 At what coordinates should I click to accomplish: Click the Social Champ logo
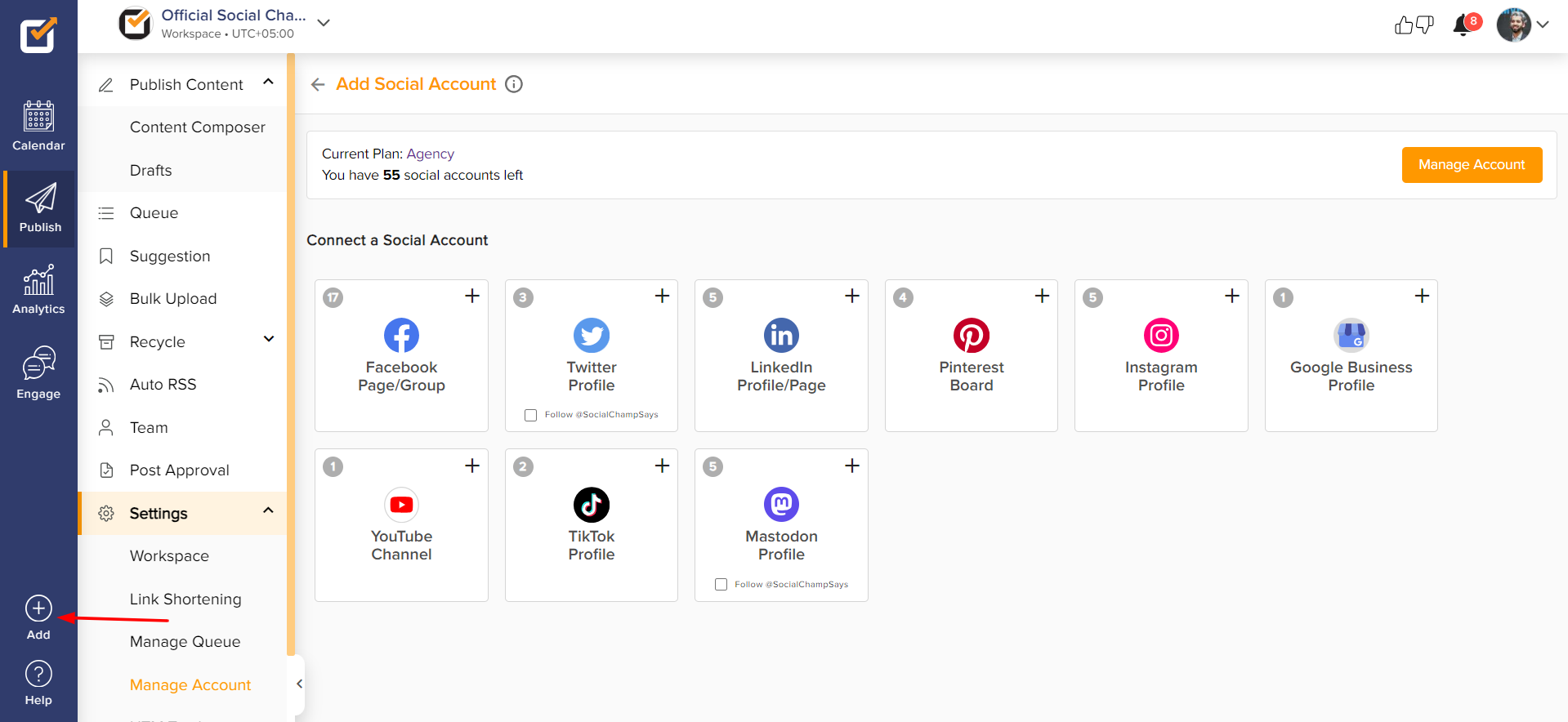(38, 35)
